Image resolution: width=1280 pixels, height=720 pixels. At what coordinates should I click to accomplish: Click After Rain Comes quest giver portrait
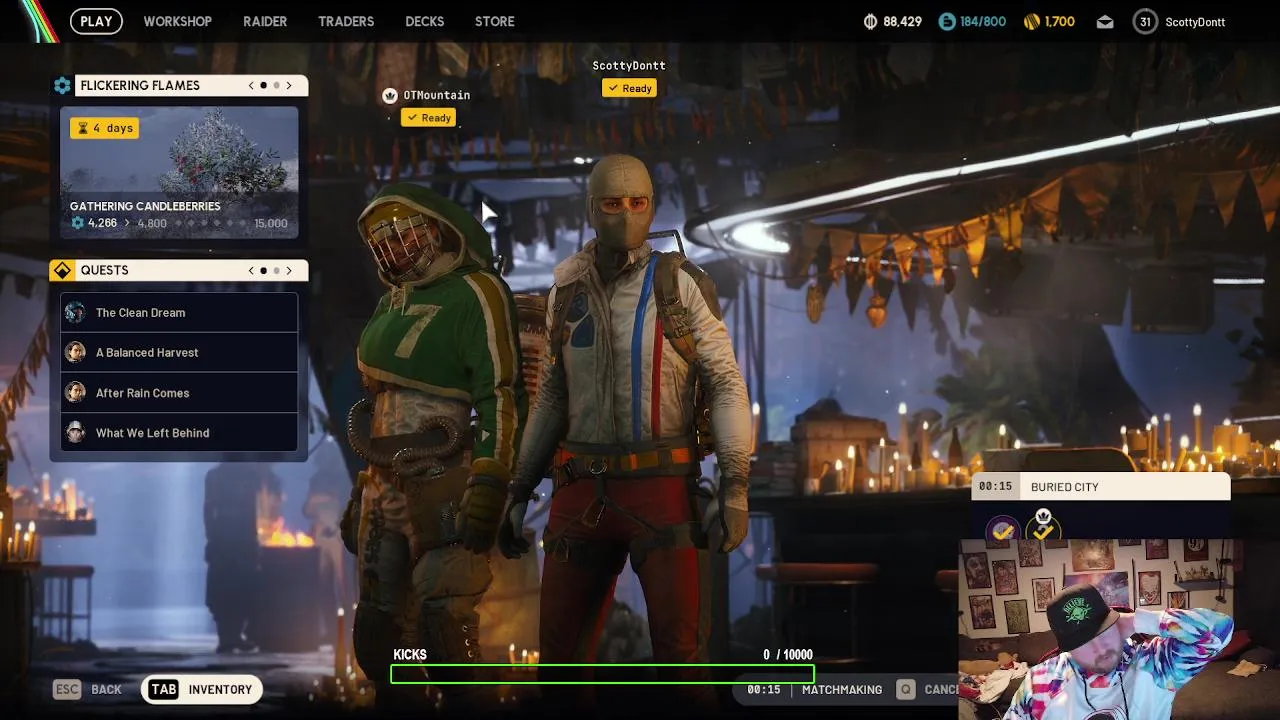pos(75,393)
